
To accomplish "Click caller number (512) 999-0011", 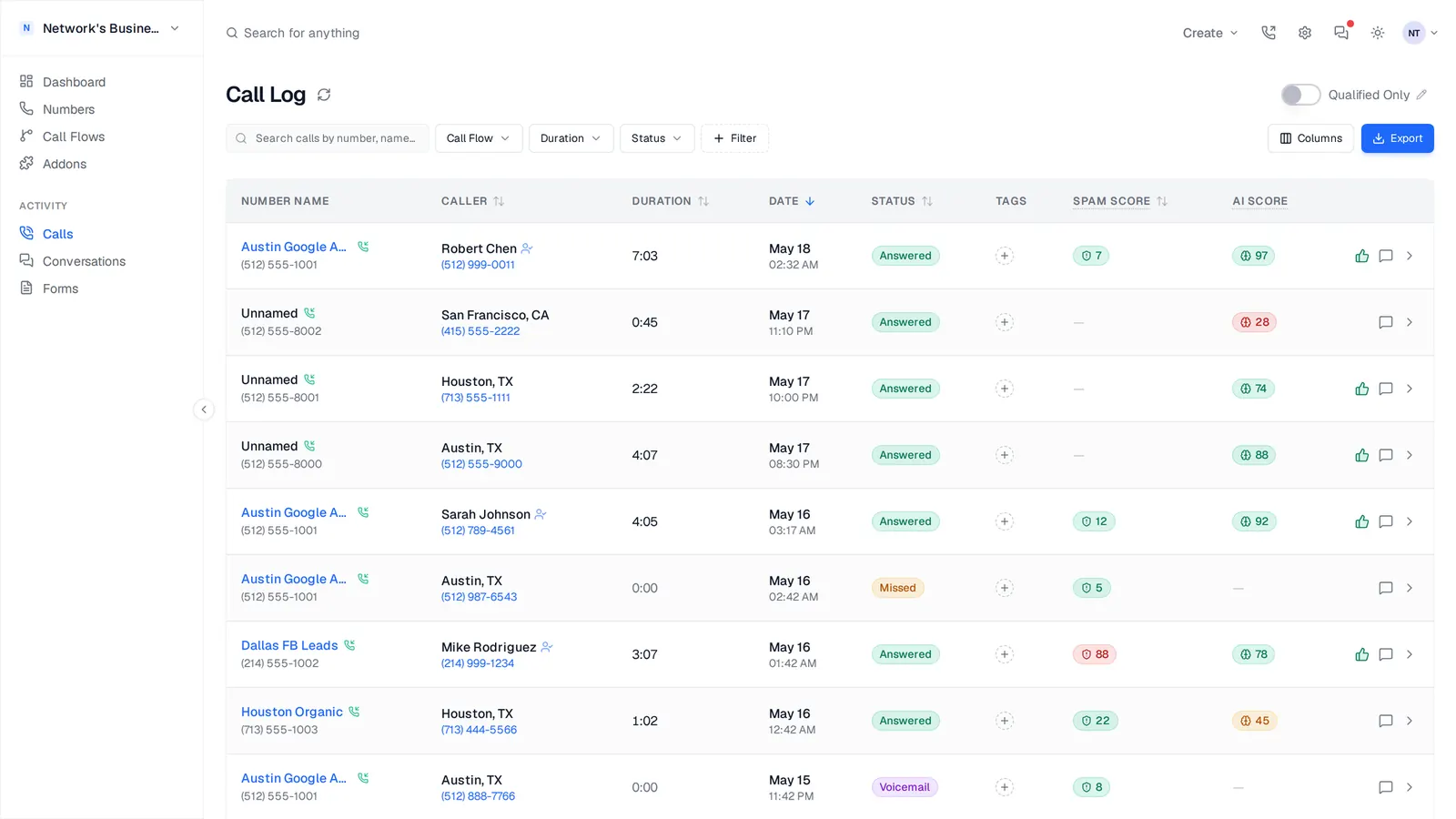I will [x=478, y=265].
